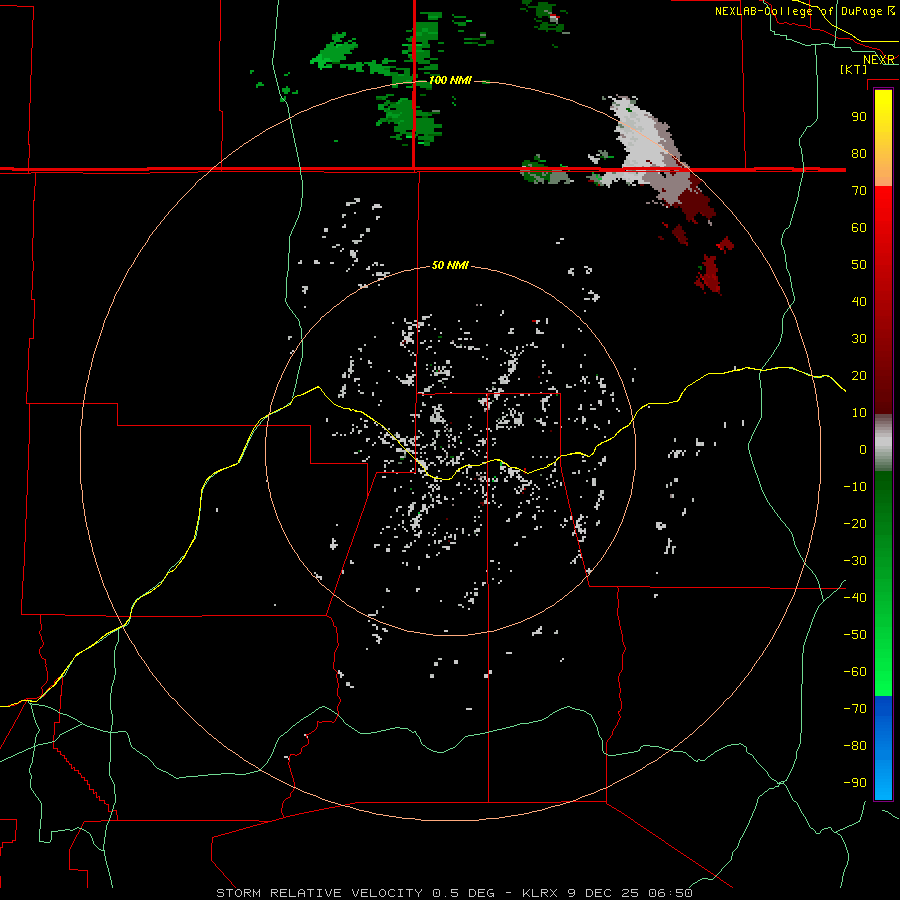900x900 pixels.
Task: Pick the -70 label on the color scale
Action: [855, 708]
